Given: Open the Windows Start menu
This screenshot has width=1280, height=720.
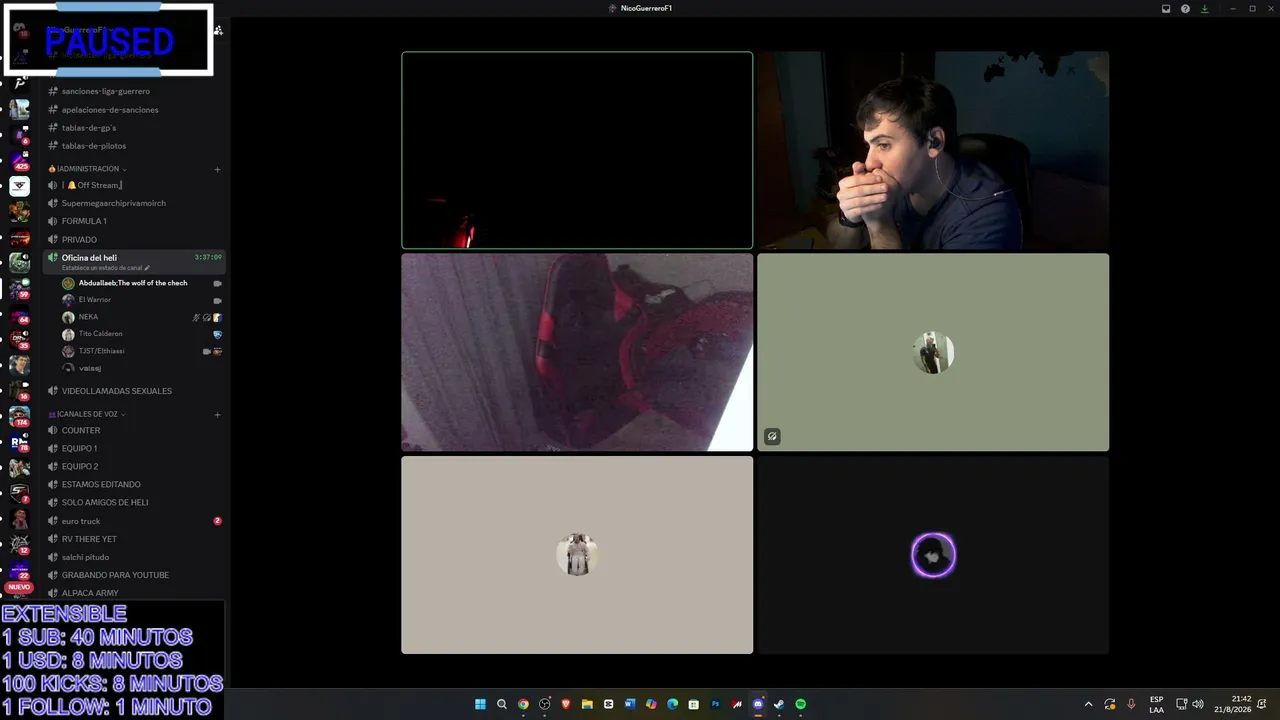Looking at the screenshot, I should click(480, 704).
